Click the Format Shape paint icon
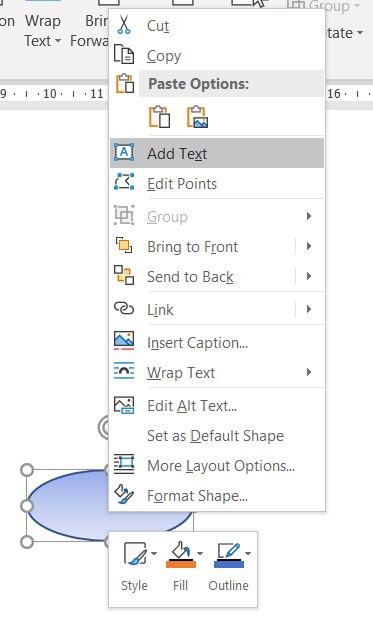This screenshot has height=631, width=373. pyautogui.click(x=124, y=495)
